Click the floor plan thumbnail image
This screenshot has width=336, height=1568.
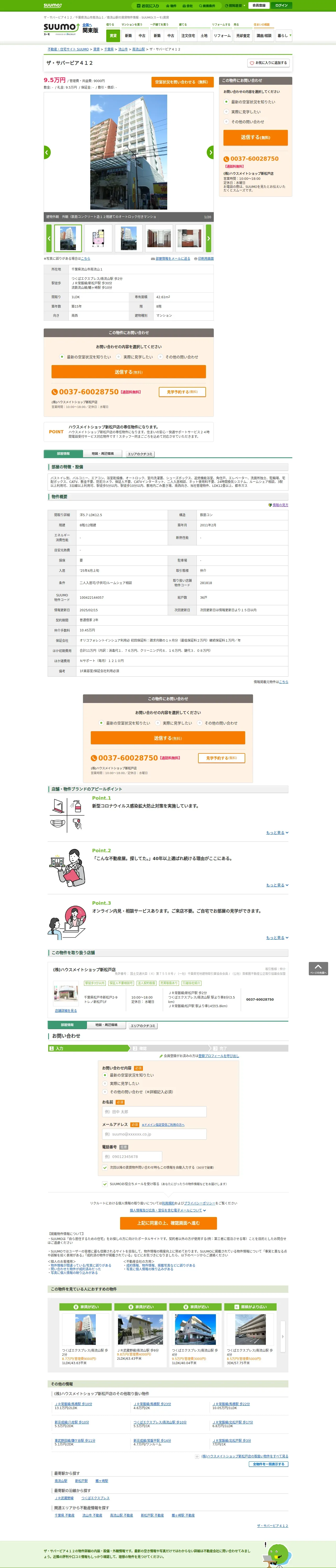[x=98, y=238]
